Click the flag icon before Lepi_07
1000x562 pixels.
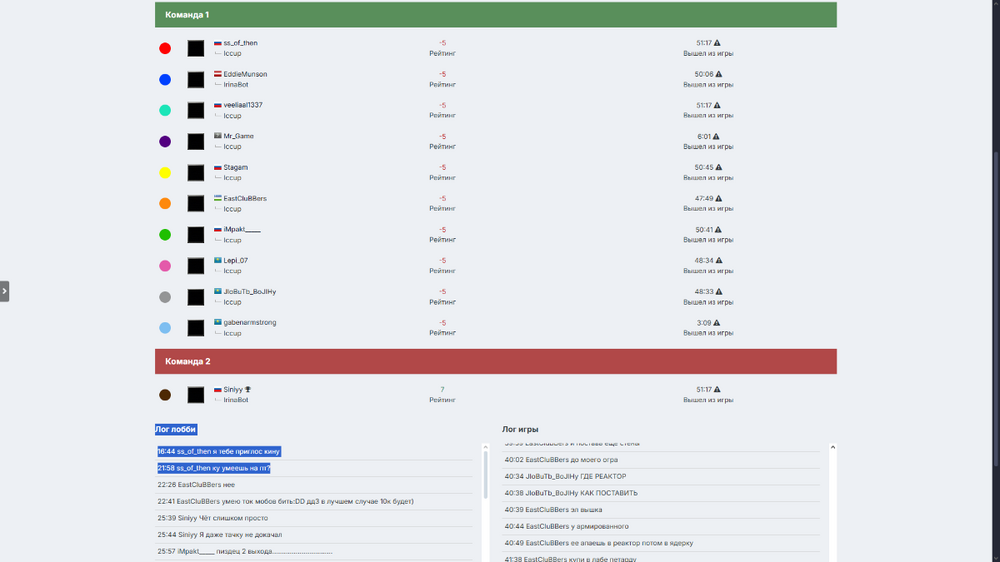tap(218, 260)
